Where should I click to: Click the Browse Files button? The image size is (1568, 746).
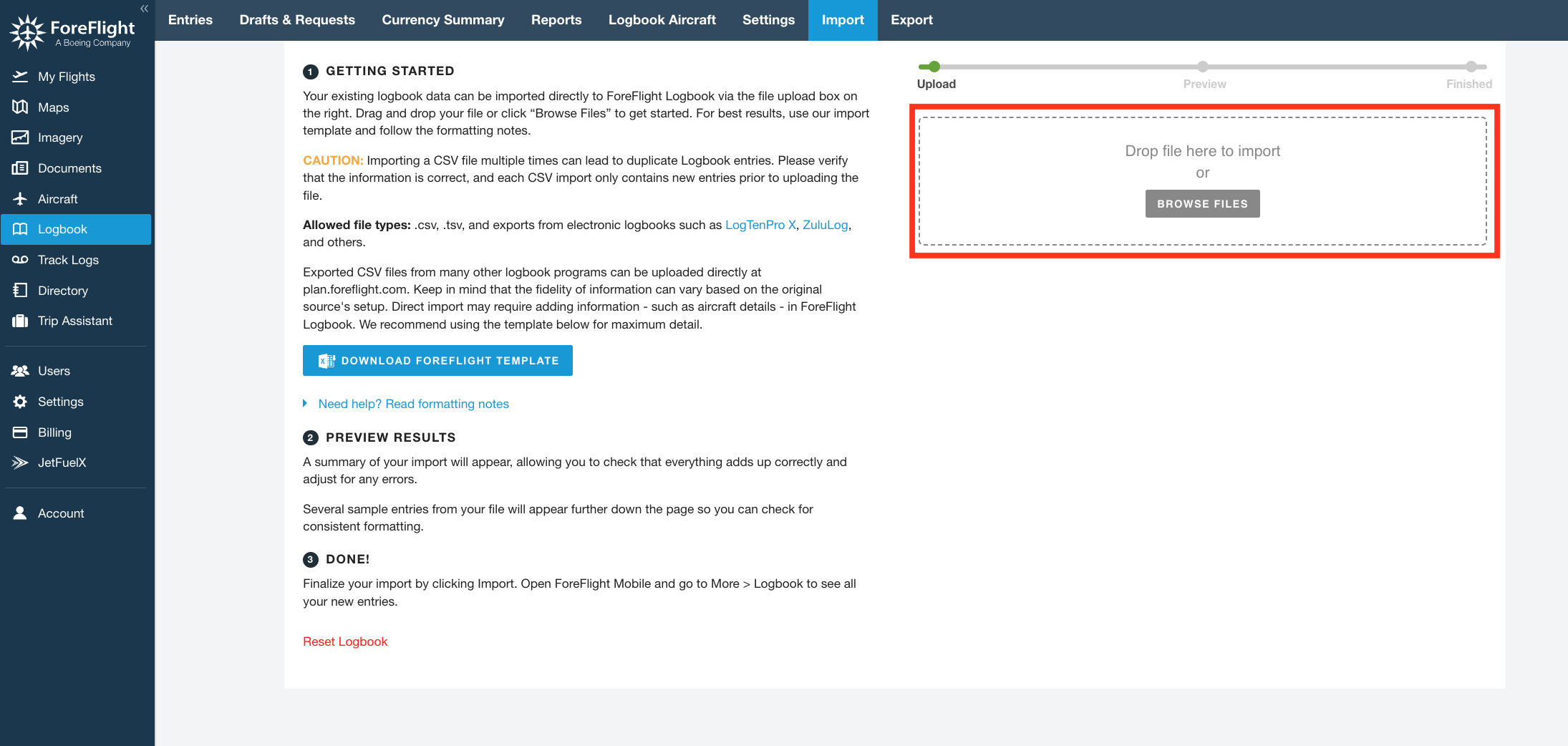1202,204
